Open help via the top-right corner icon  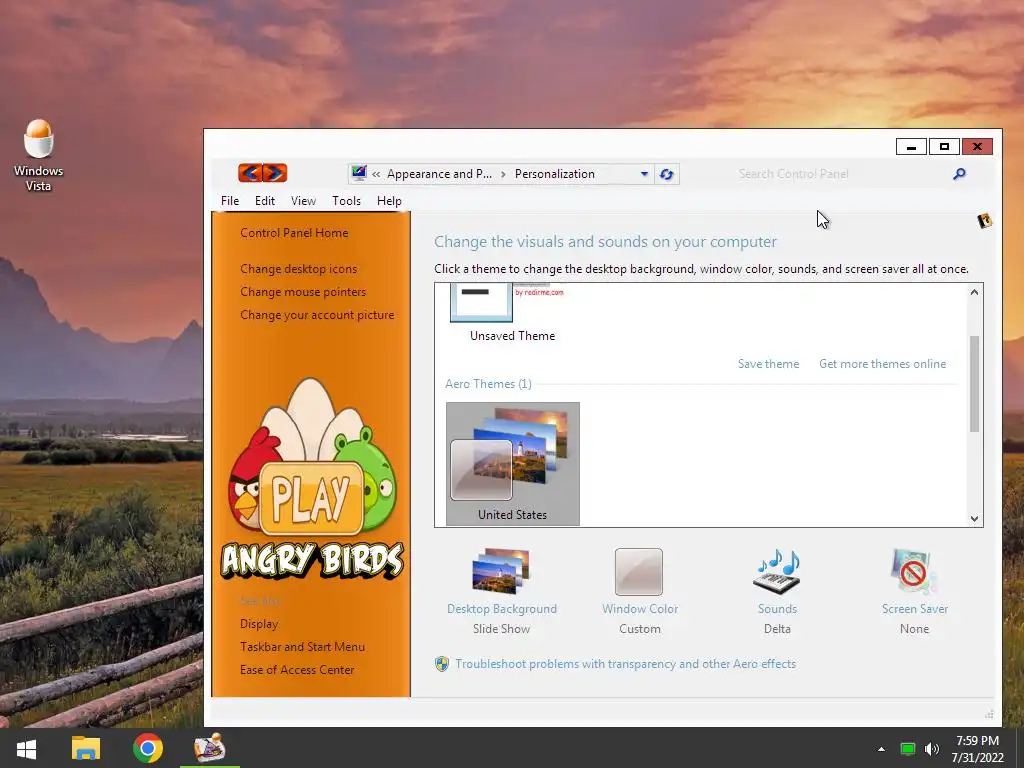[984, 221]
